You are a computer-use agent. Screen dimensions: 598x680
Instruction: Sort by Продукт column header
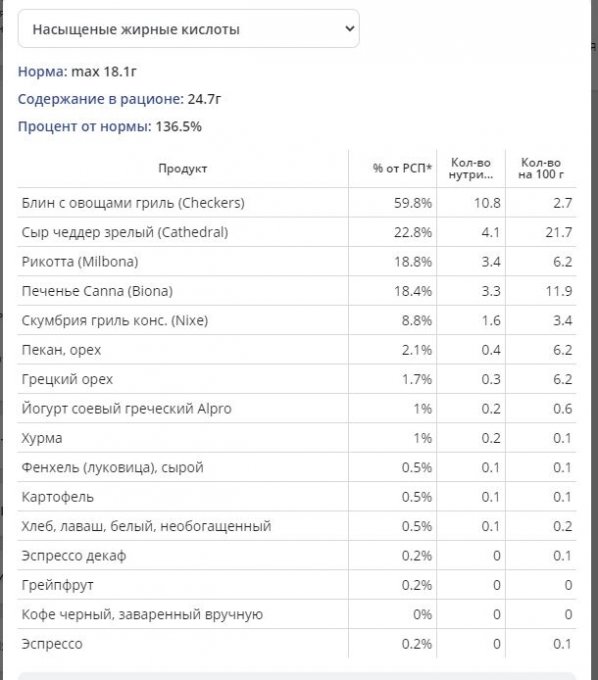click(183, 168)
